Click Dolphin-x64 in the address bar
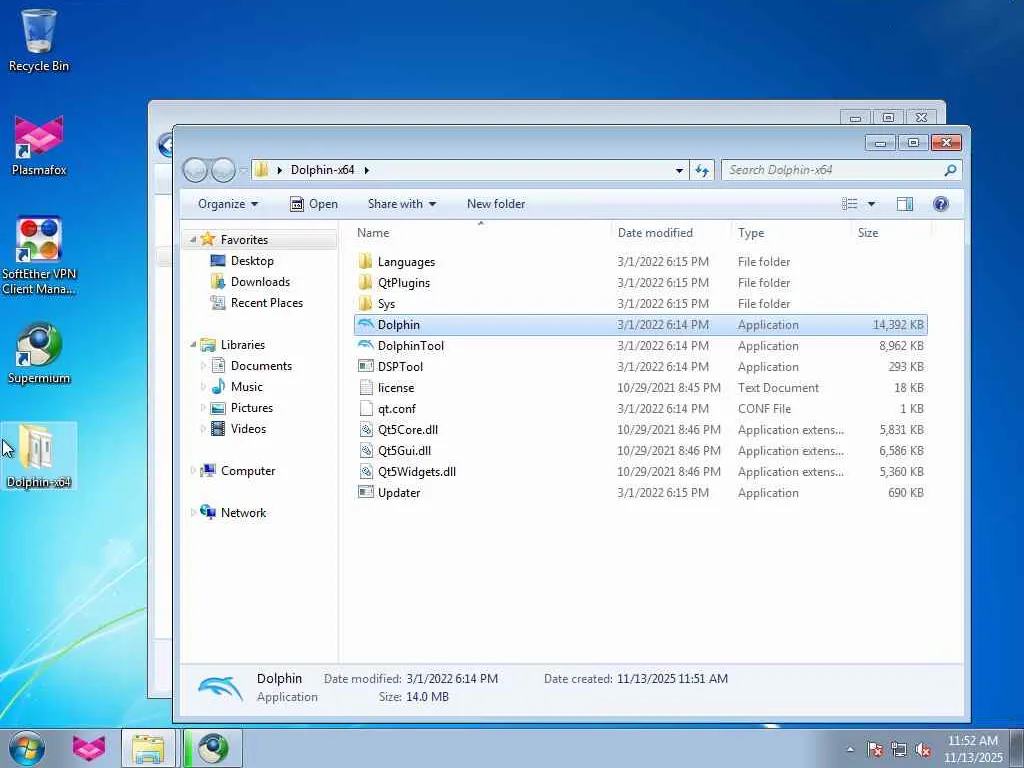Viewport: 1024px width, 768px height. (322, 170)
